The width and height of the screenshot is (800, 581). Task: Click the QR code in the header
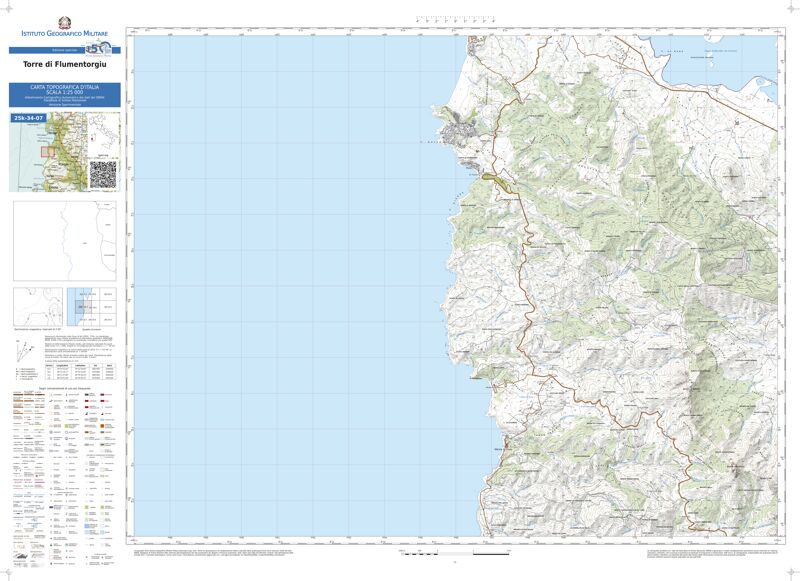pos(103,174)
